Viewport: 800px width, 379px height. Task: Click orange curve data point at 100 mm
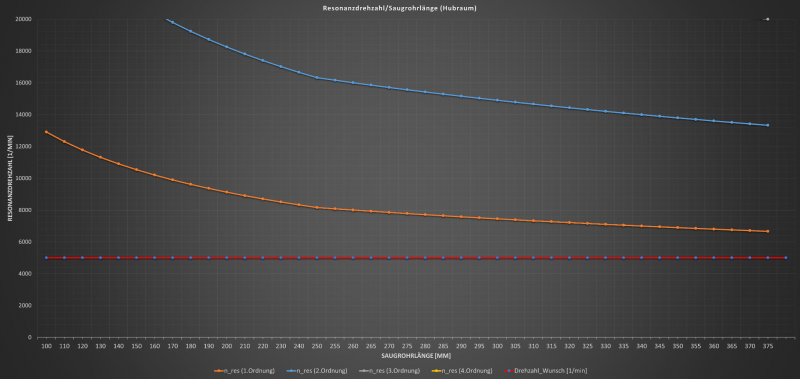(x=46, y=132)
